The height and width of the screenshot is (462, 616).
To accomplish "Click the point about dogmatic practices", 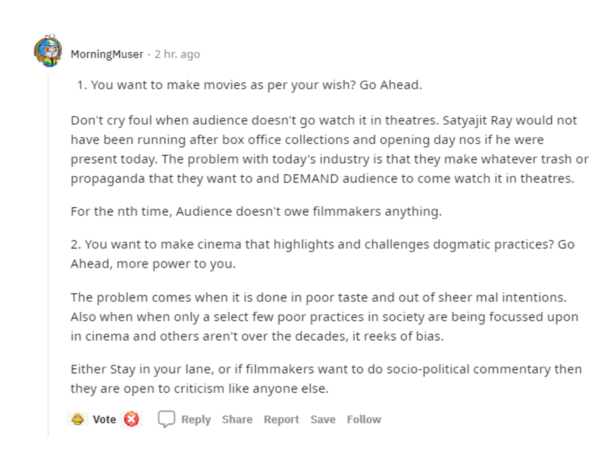I will pos(323,254).
